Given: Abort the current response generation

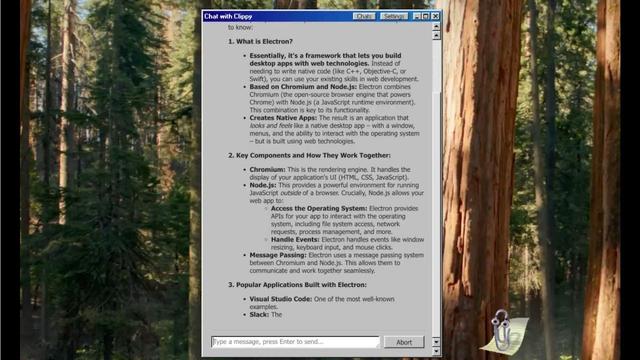Looking at the screenshot, I should 404,342.
